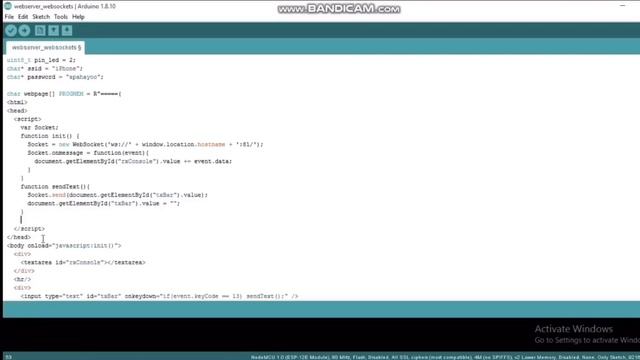This screenshot has width=640, height=360.
Task: Click the 'function sendText(){' line
Action: click(x=55, y=187)
